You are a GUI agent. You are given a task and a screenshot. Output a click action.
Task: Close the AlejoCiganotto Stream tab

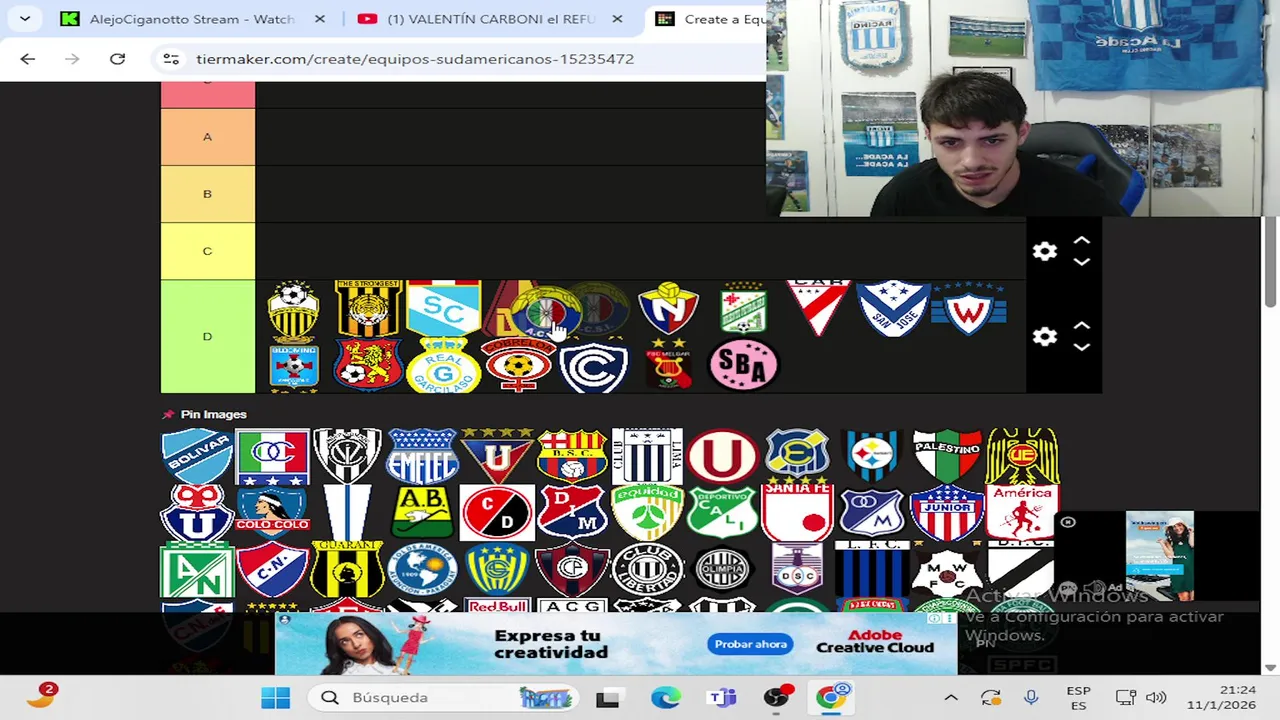pos(320,19)
